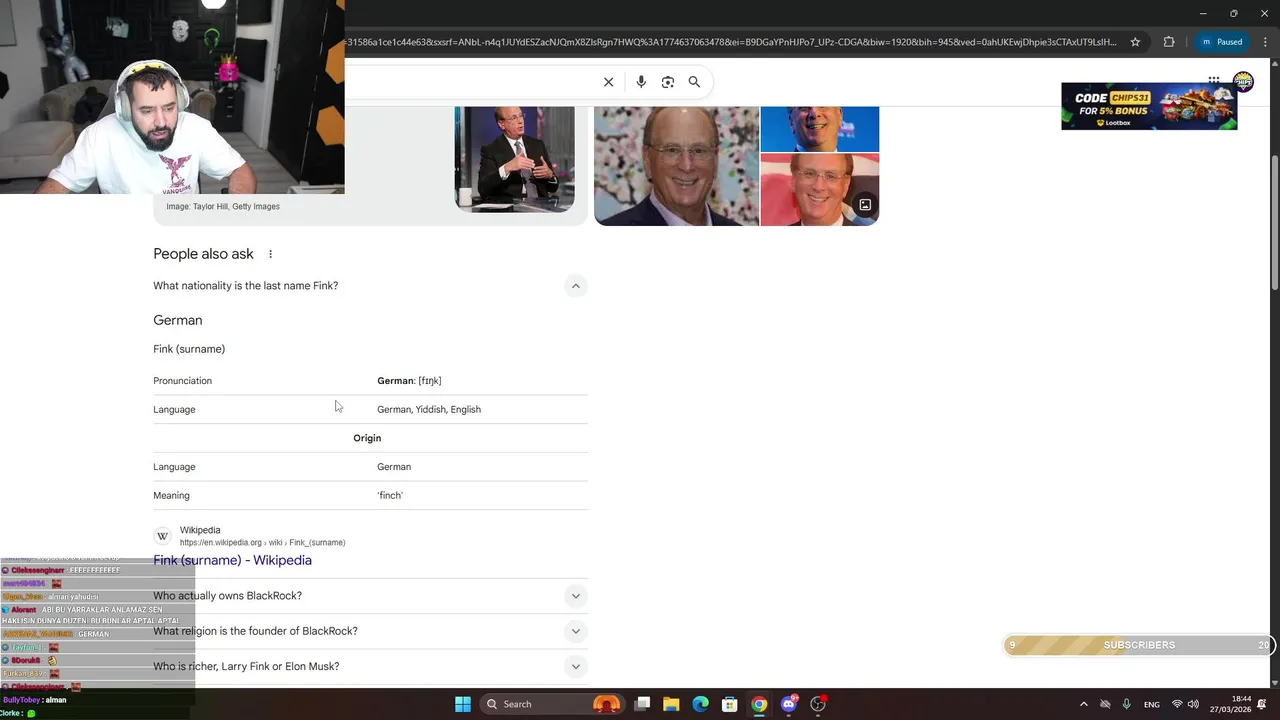
Task: Click the magnifier search submit icon
Action: 694,82
